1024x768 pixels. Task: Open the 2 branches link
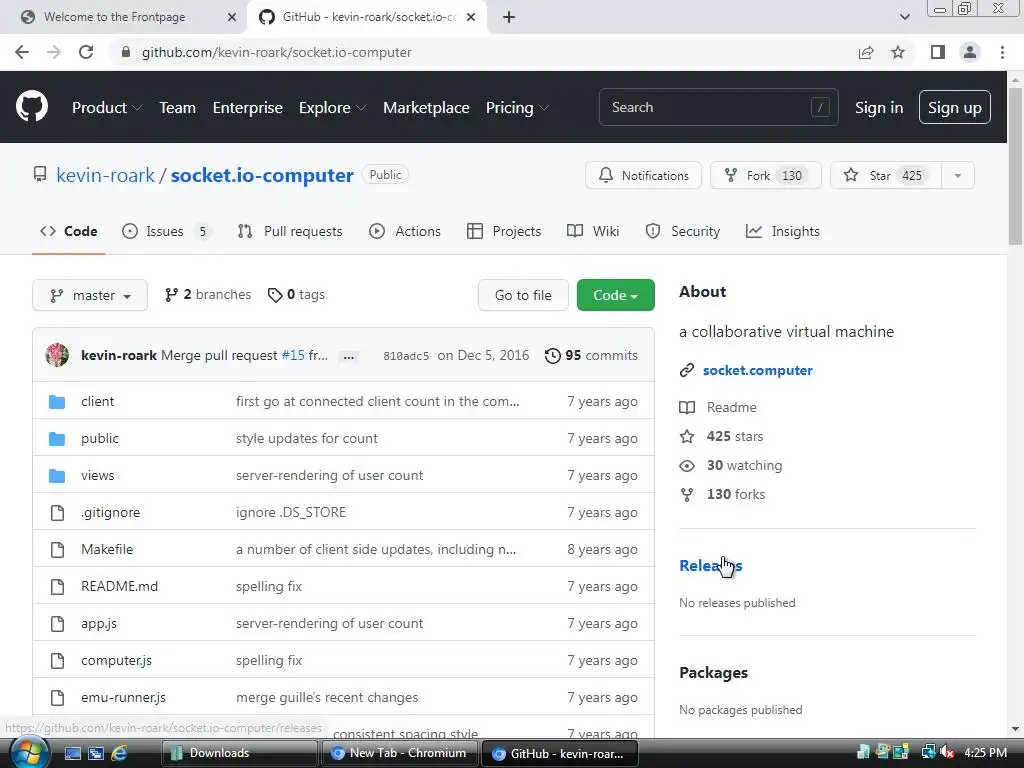point(208,295)
